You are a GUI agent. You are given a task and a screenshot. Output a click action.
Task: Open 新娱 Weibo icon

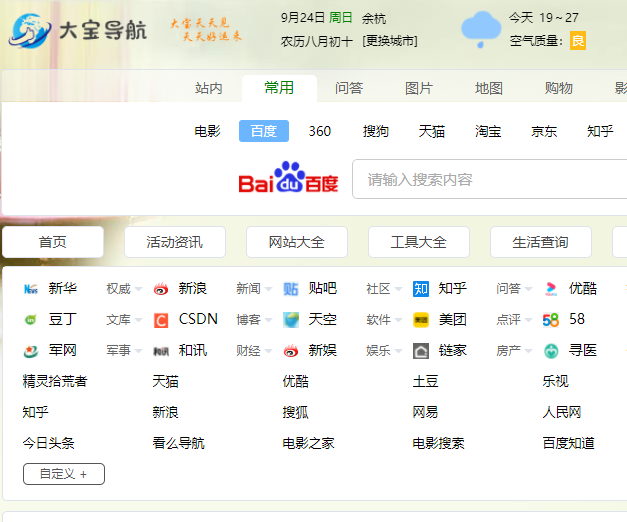pyautogui.click(x=291, y=351)
